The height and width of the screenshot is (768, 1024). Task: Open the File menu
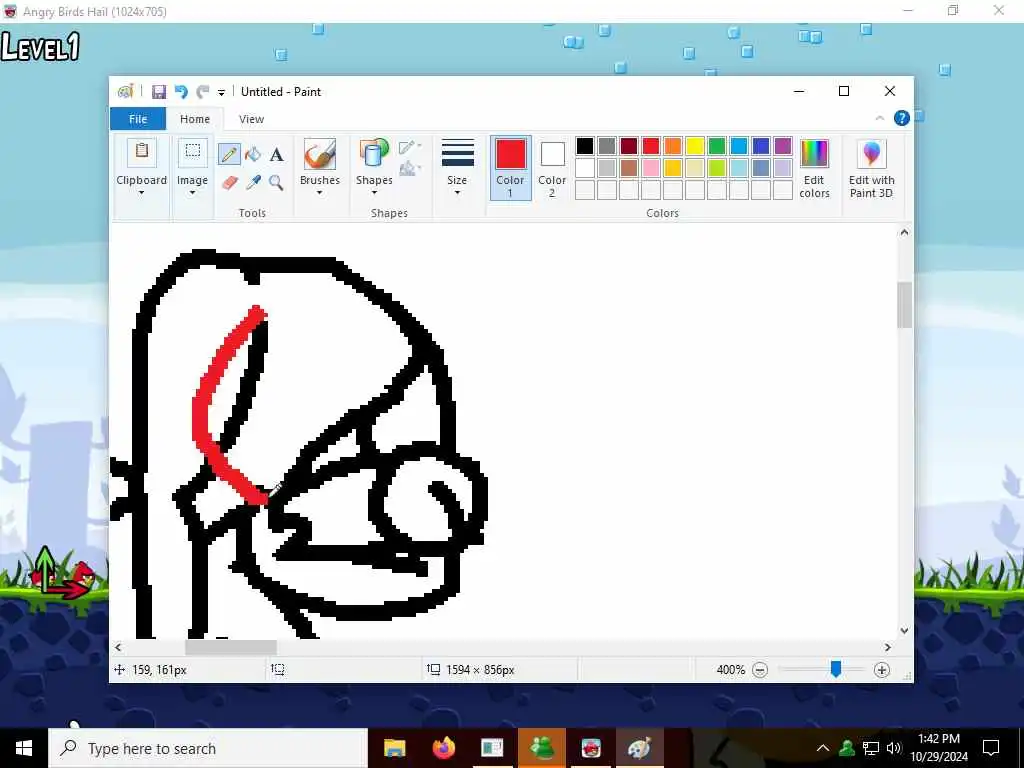pos(138,119)
